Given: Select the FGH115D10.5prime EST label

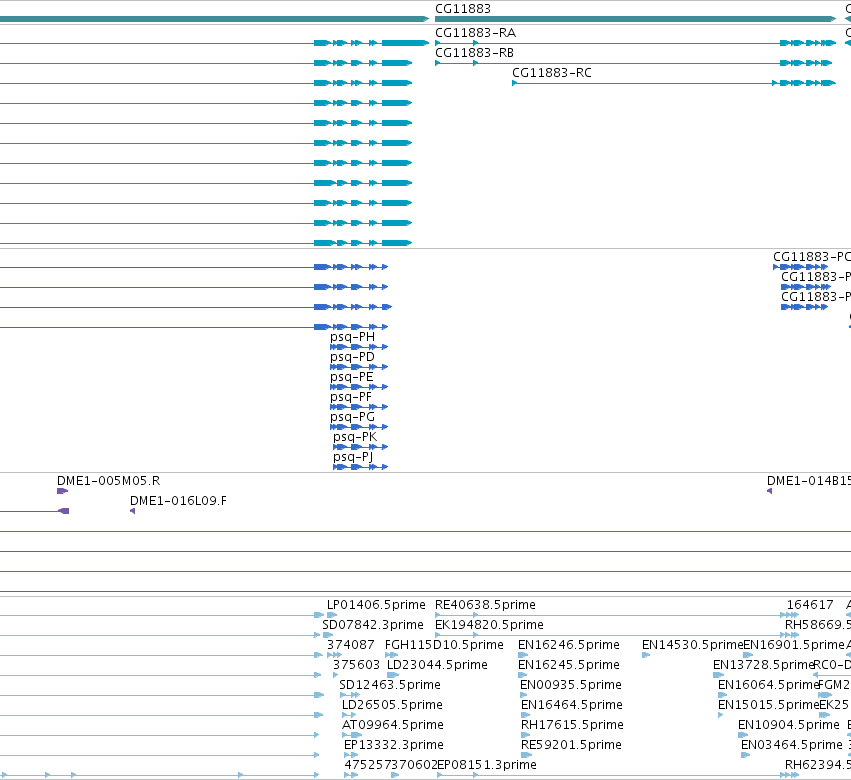Looking at the screenshot, I should tap(444, 645).
